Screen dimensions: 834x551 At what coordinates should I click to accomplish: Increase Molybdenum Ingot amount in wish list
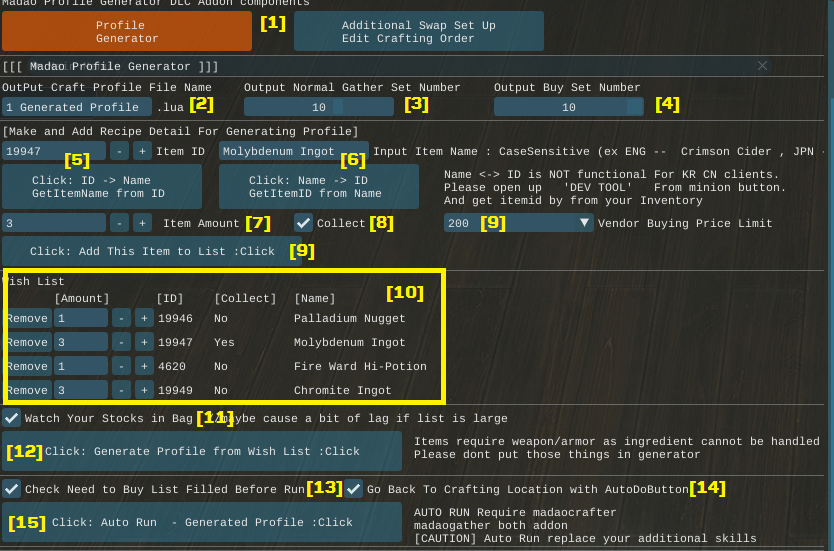[x=144, y=342]
